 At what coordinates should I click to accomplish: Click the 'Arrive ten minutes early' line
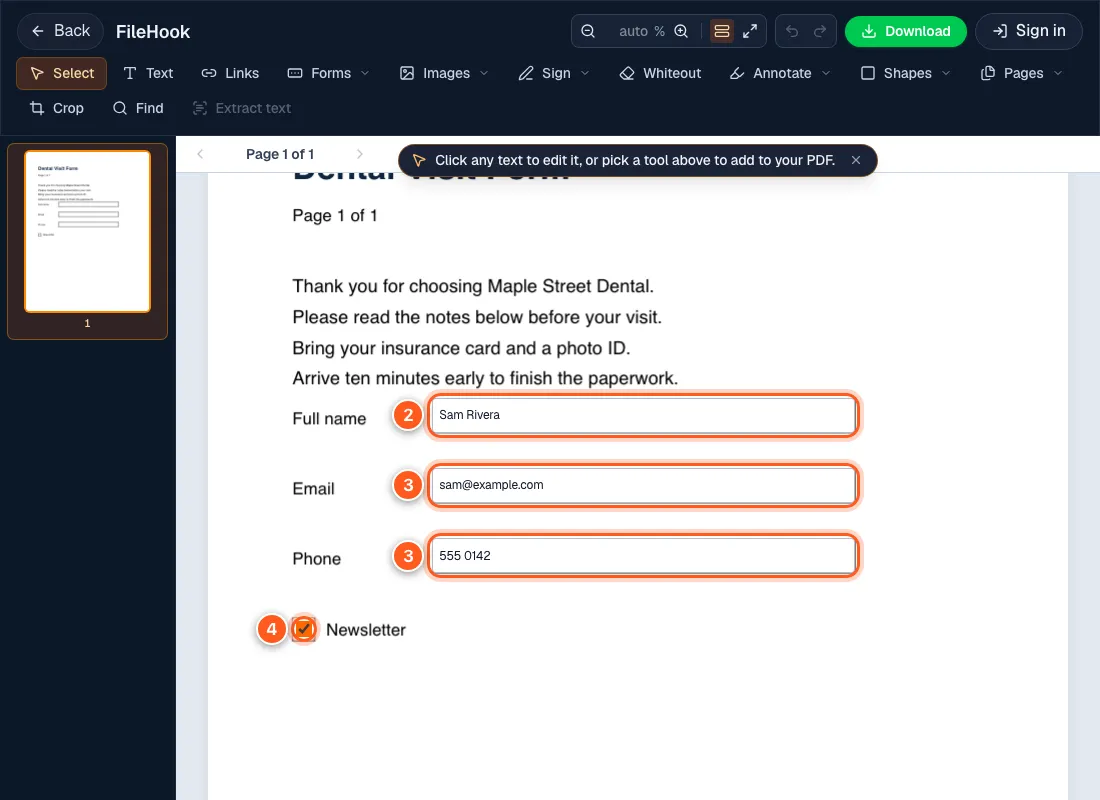[x=485, y=378]
